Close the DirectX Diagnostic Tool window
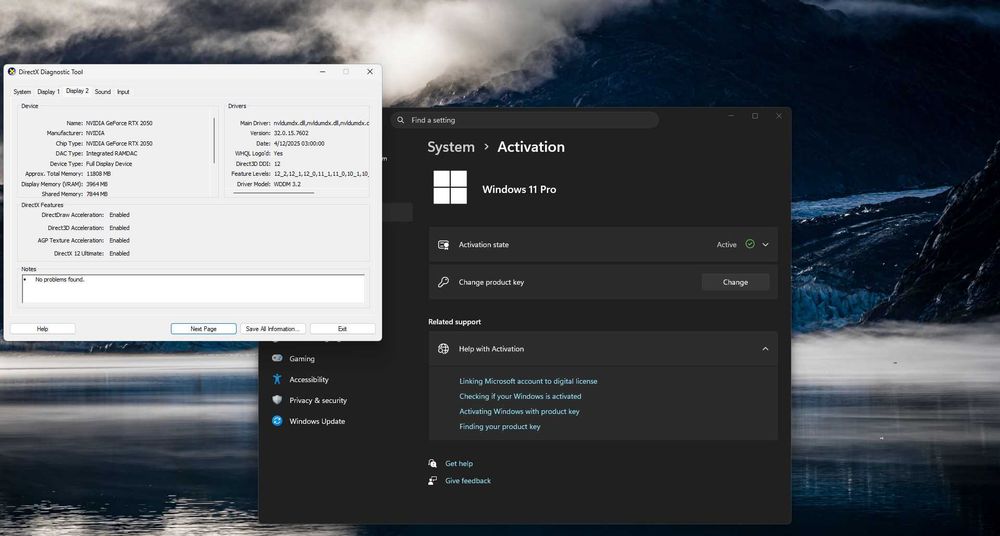 pos(369,71)
